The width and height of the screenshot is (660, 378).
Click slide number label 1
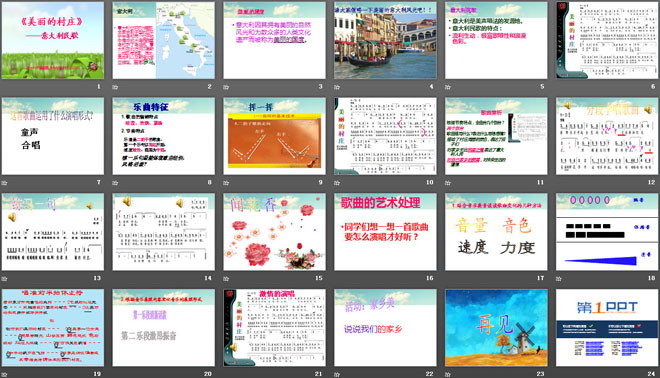pos(99,87)
